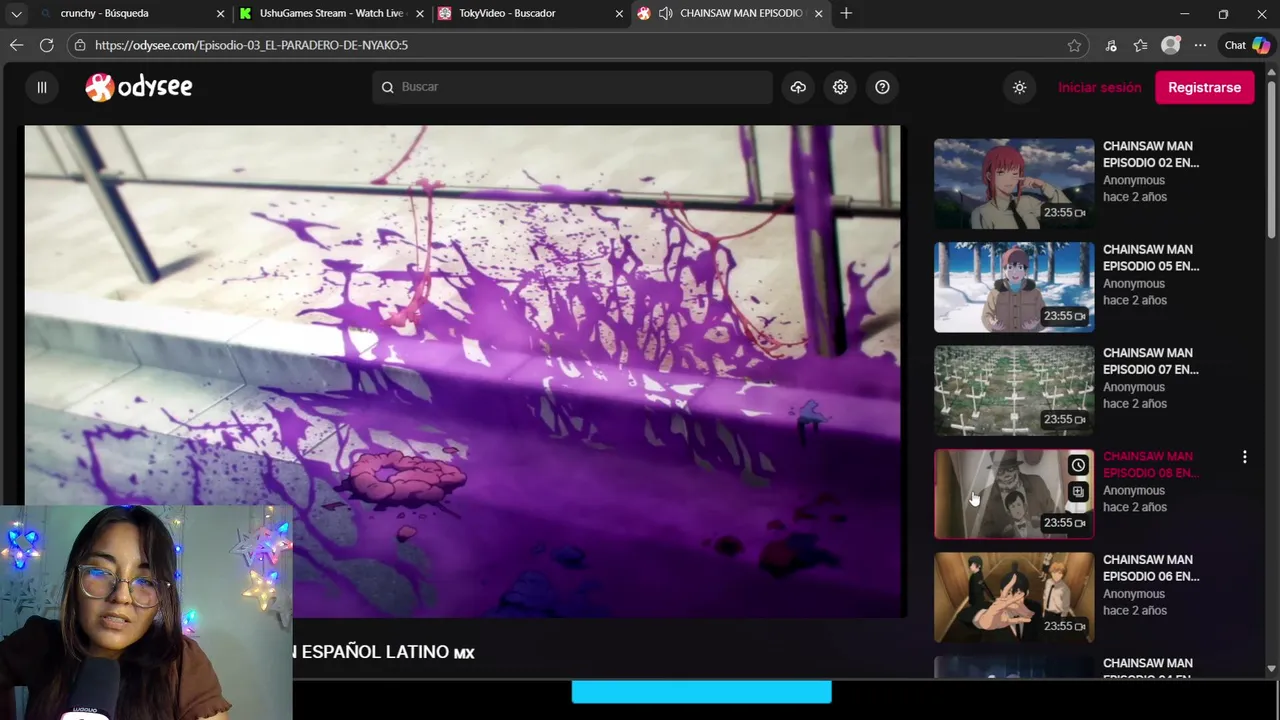
Task: Mute the audio icon on Chainsaw Man tab
Action: tap(666, 13)
